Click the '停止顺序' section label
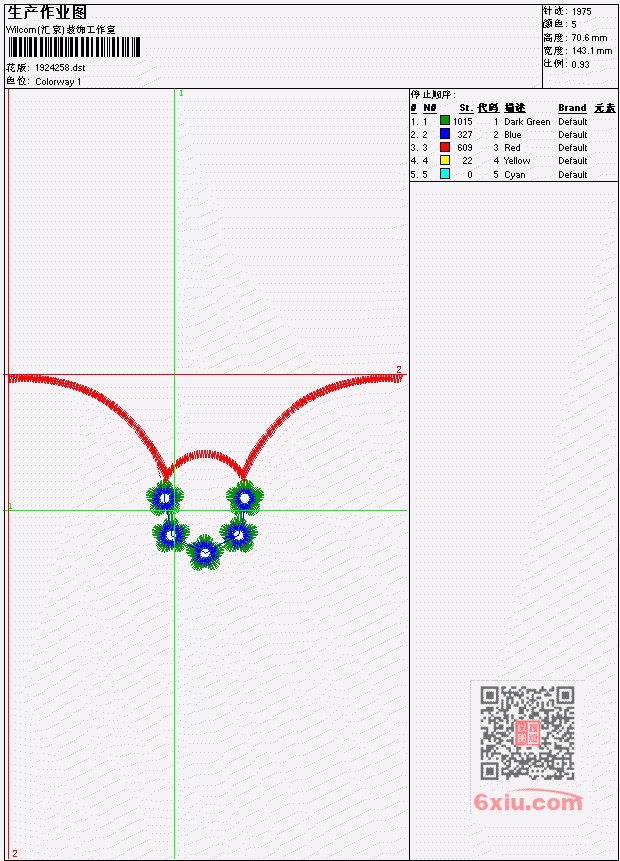620x861 pixels. coord(432,94)
